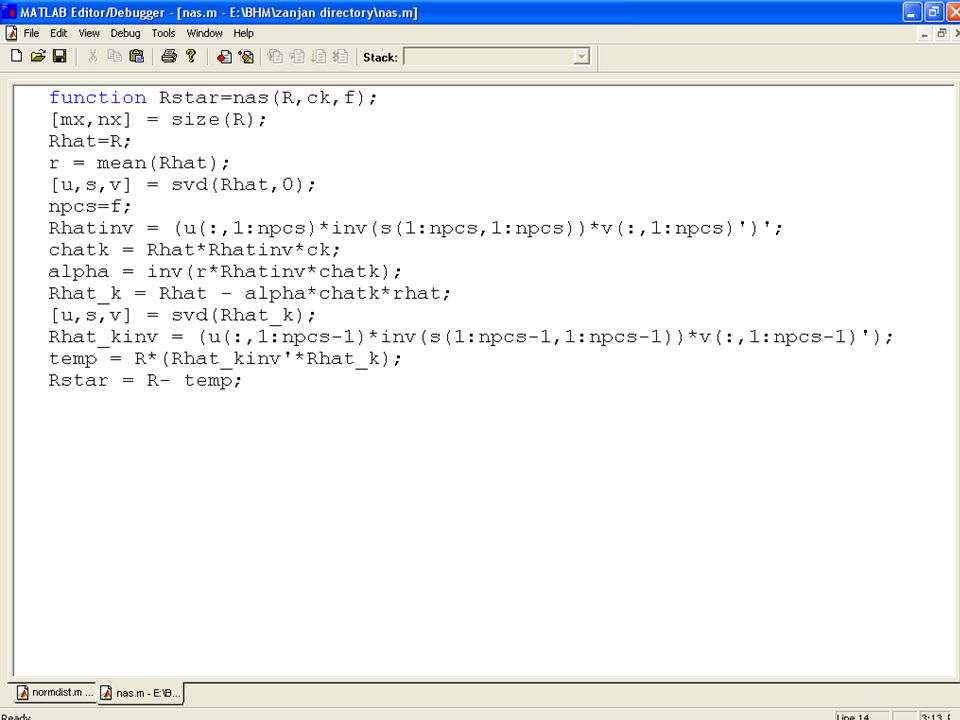Viewport: 960px width, 720px height.
Task: Click the window title bar text
Action: click(x=219, y=12)
